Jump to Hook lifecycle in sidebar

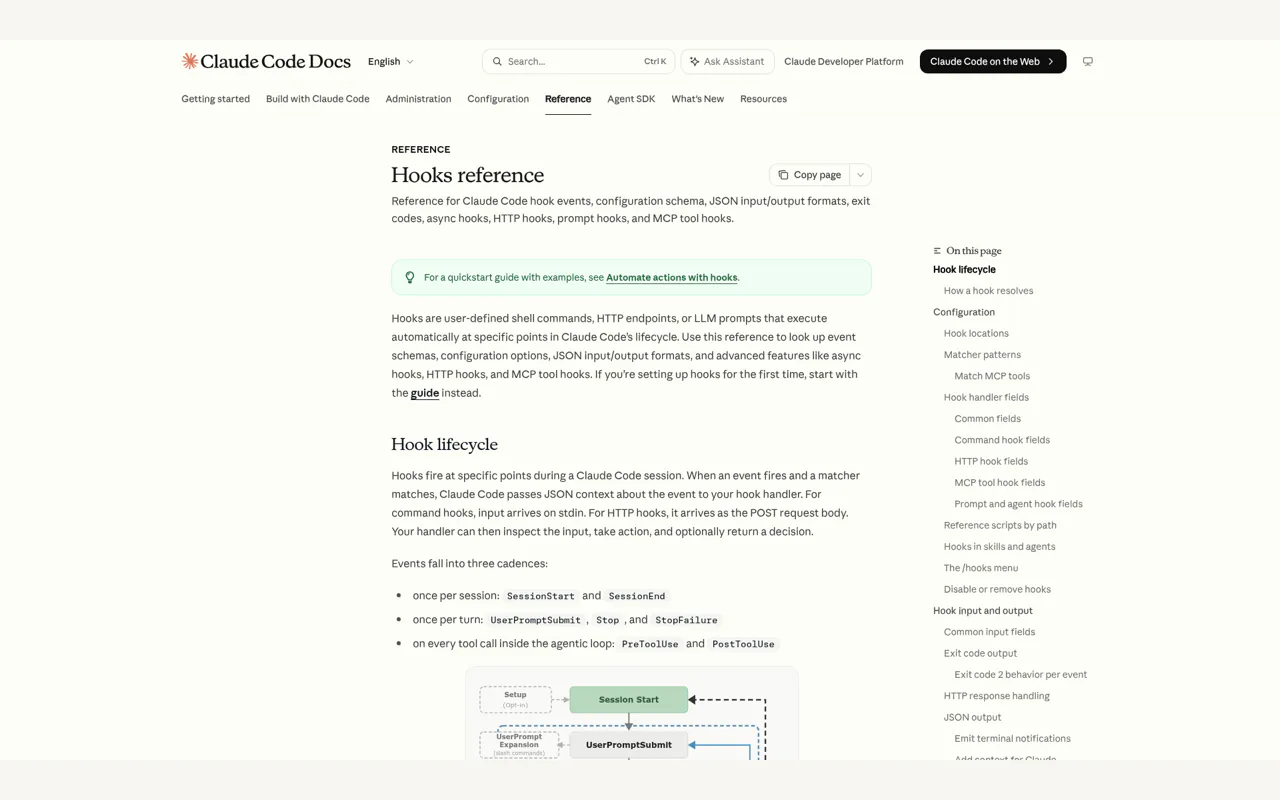click(x=964, y=270)
